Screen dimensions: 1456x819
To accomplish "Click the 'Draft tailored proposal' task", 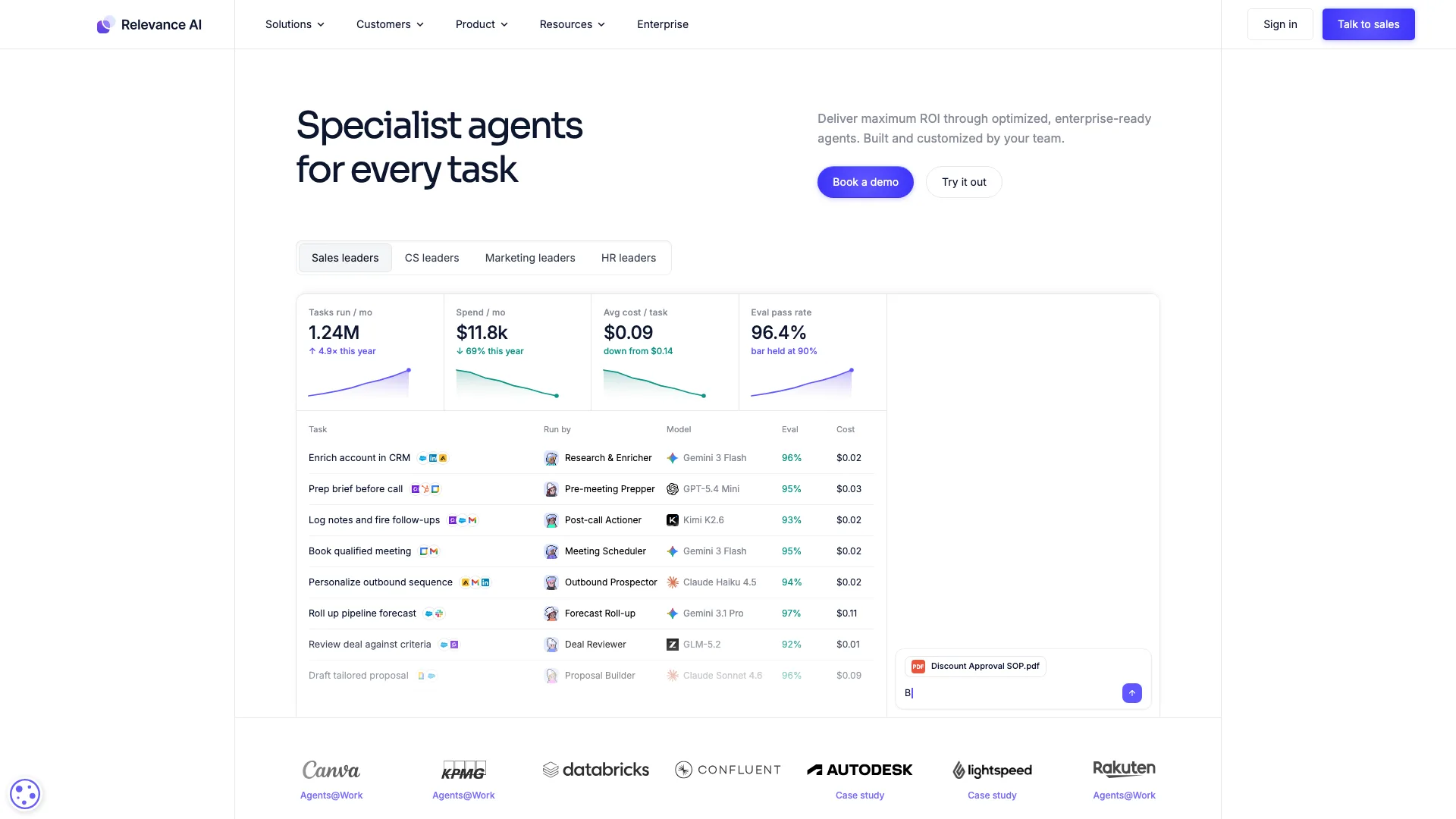I will pyautogui.click(x=359, y=676).
